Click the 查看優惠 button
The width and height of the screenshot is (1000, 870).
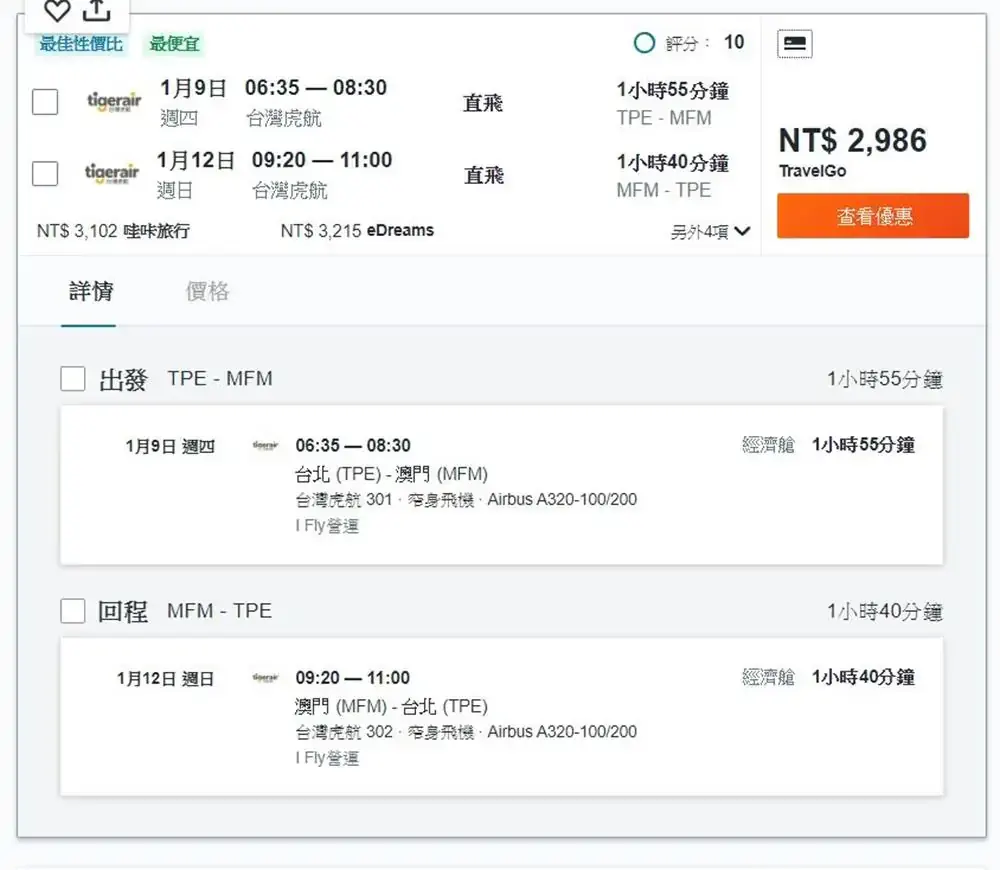873,216
